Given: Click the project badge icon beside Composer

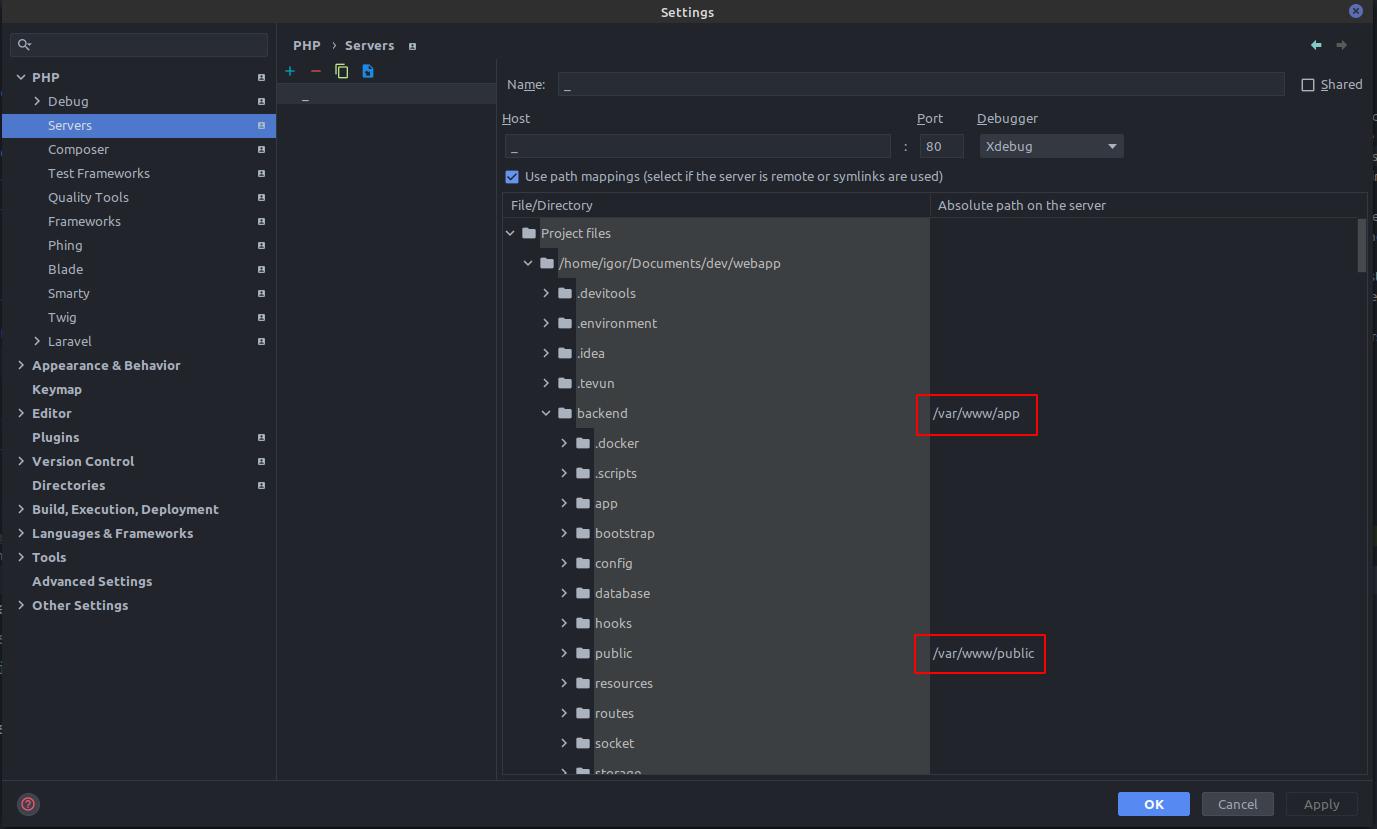Looking at the screenshot, I should [261, 150].
